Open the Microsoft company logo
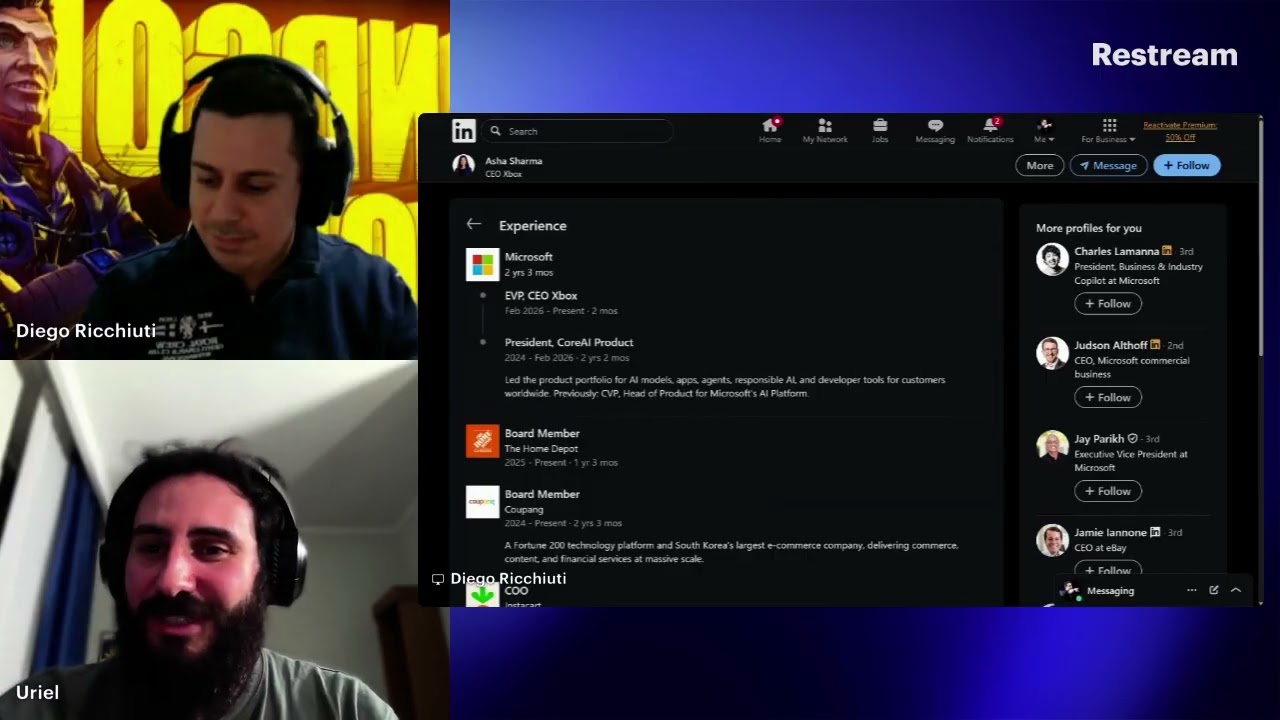The width and height of the screenshot is (1280, 720). click(482, 264)
